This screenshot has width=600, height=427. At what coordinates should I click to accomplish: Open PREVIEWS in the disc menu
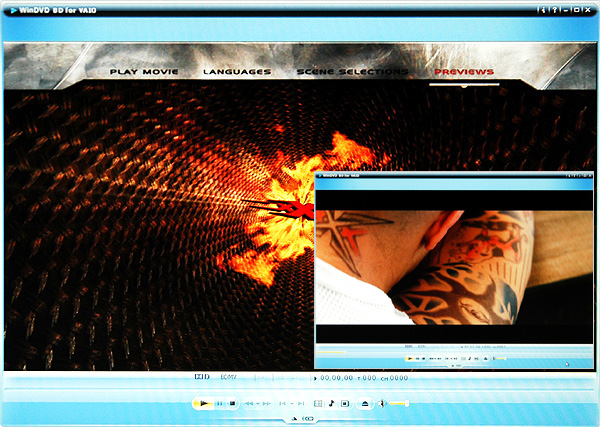tap(464, 73)
